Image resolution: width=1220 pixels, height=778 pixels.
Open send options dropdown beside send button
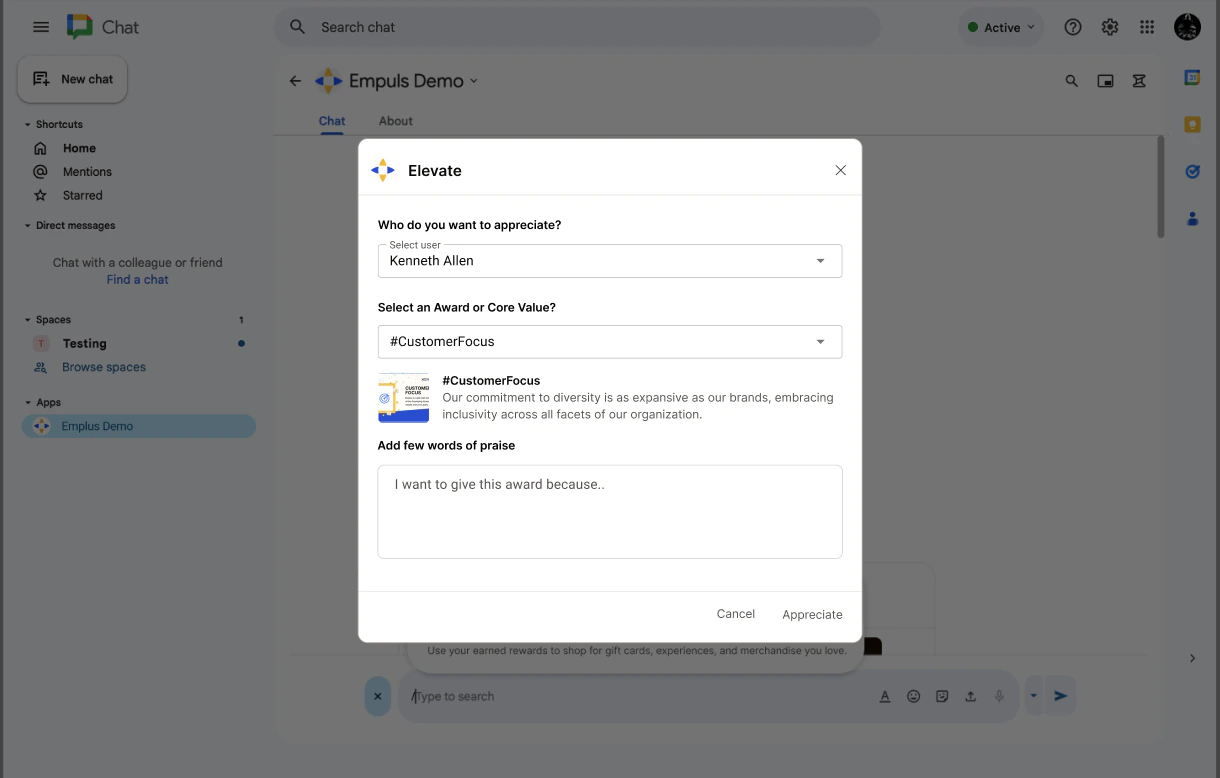(x=1034, y=696)
